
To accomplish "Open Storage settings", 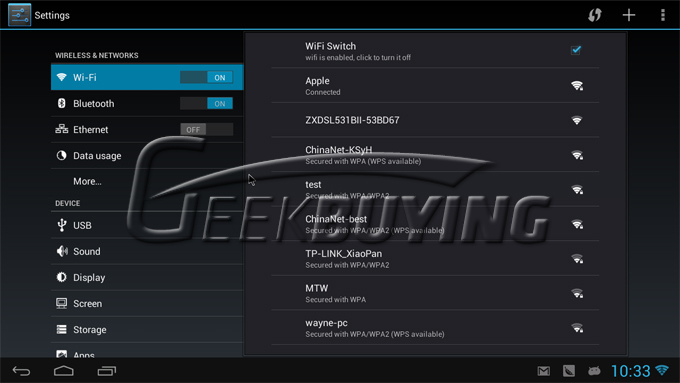I will tap(147, 329).
